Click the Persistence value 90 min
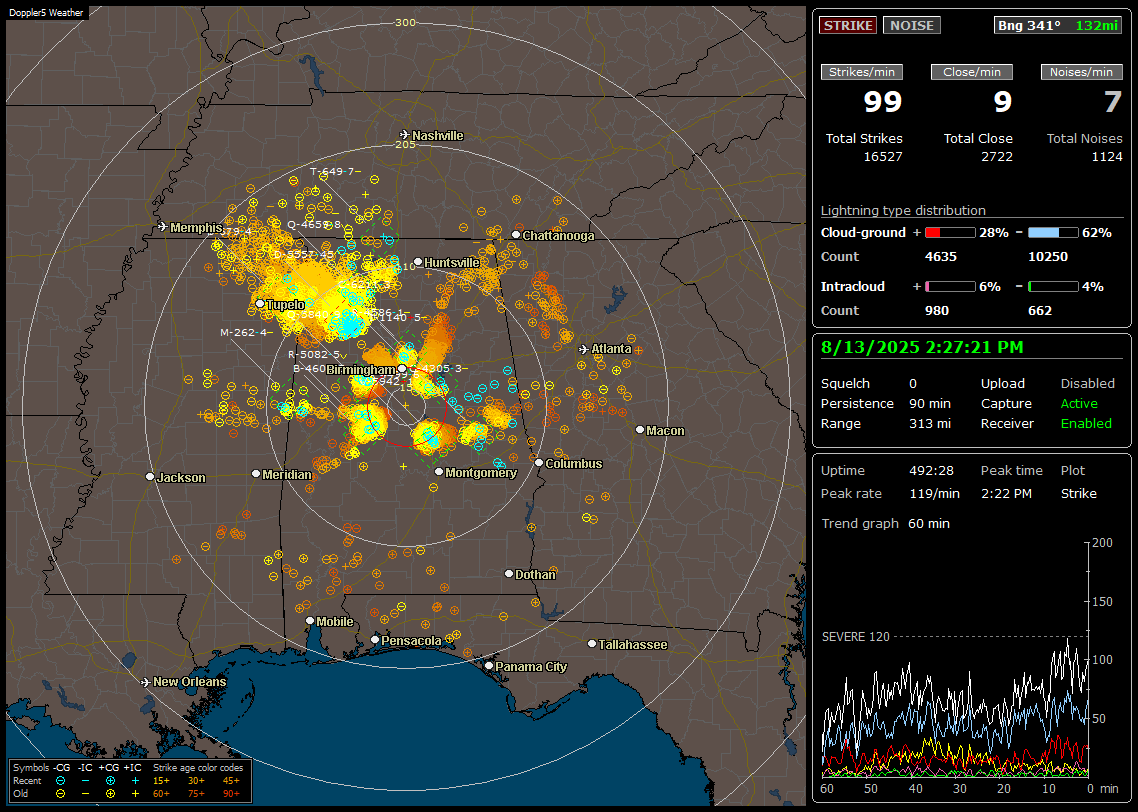This screenshot has height=812, width=1138. click(930, 403)
